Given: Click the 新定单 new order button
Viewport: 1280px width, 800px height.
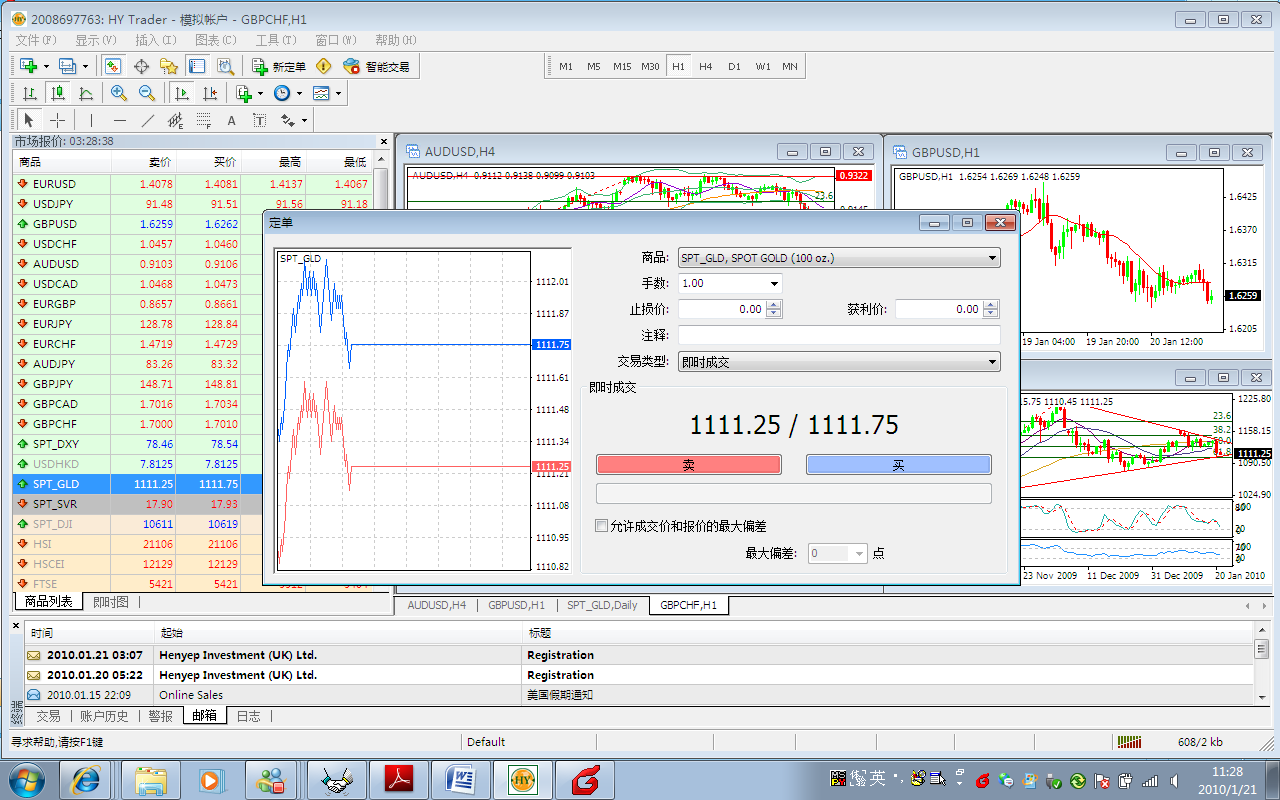Looking at the screenshot, I should tap(279, 66).
